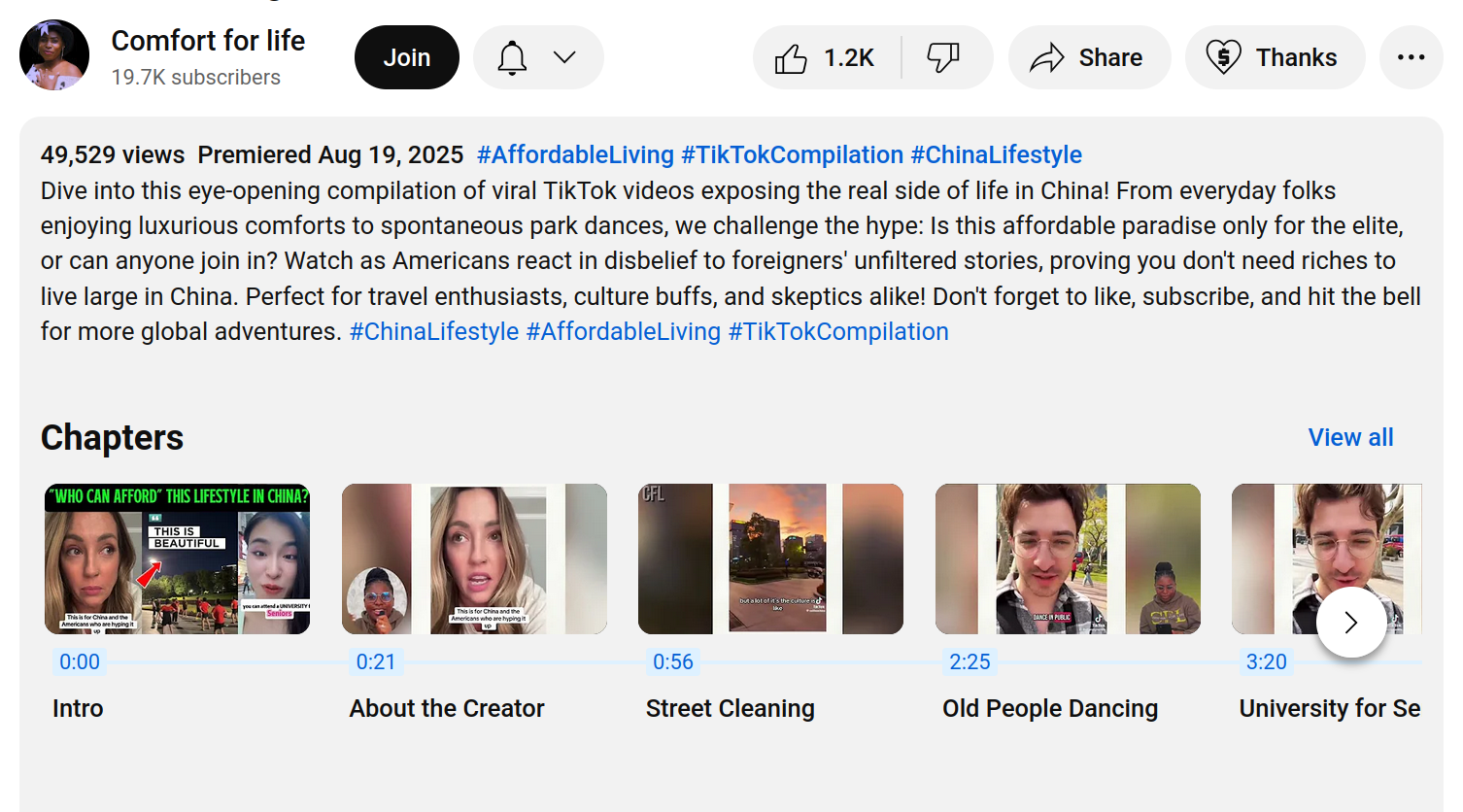Click the Comfort for life channel avatar
Viewport: 1463px width, 812px height.
(x=54, y=56)
